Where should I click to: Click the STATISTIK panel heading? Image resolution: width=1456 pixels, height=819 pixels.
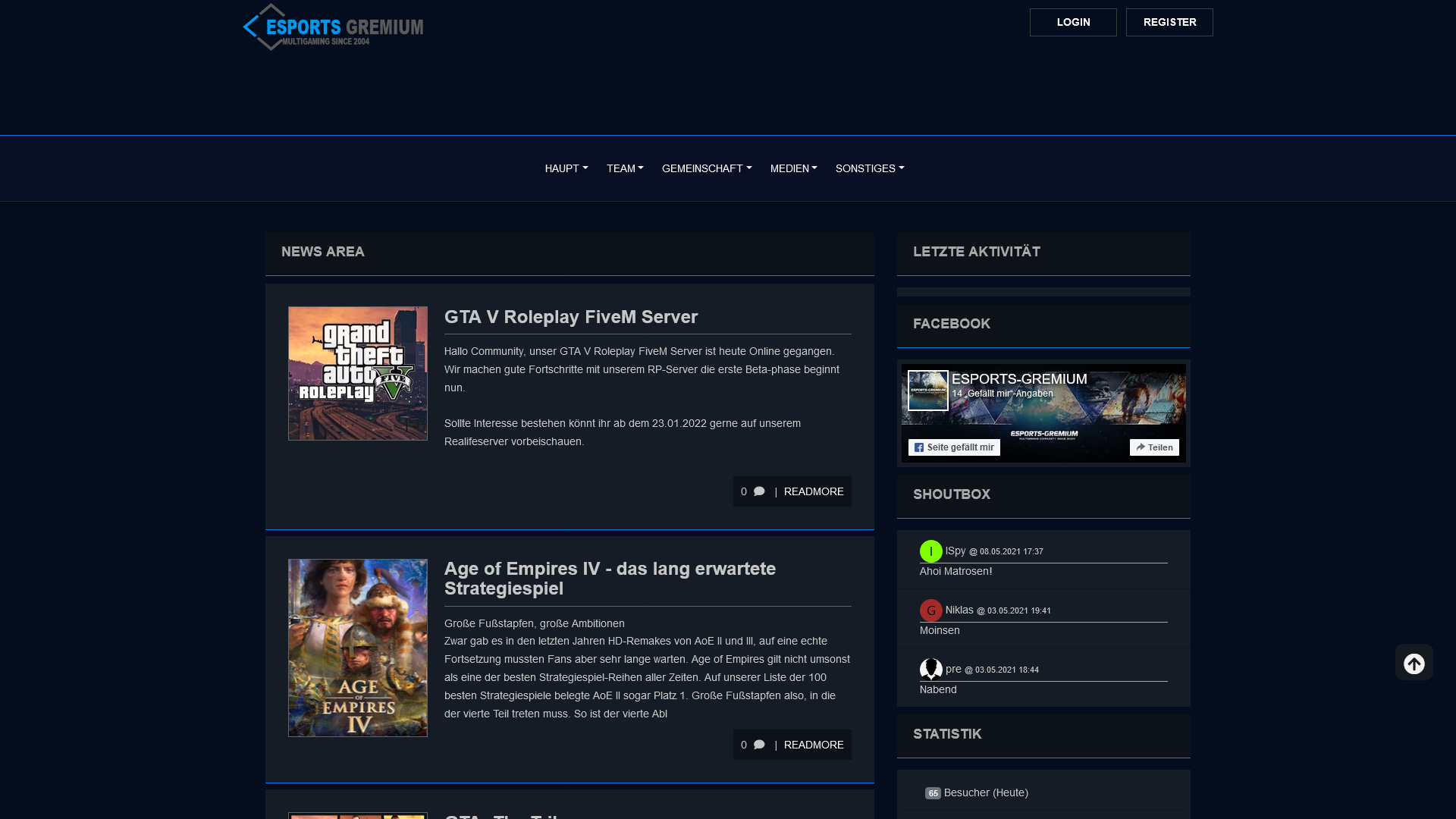(947, 734)
